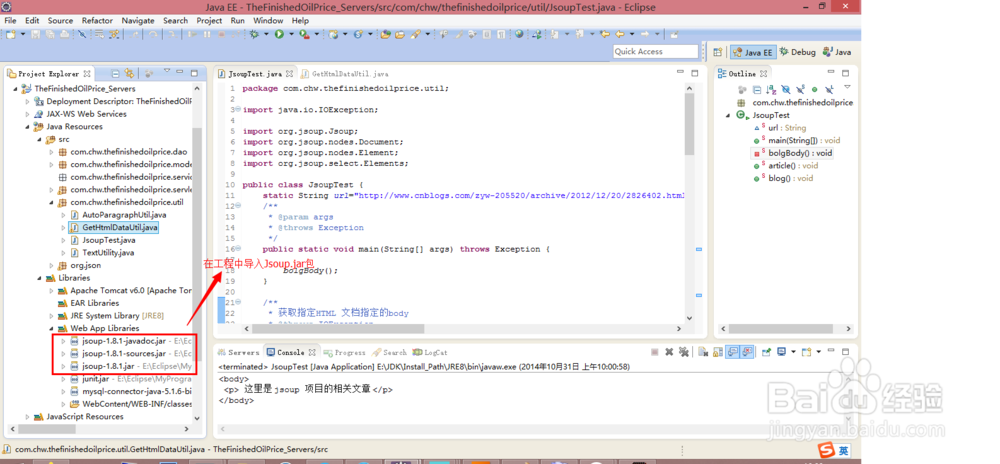Switch to the Java perspective
This screenshot has height=464, width=1000.
coord(837,52)
